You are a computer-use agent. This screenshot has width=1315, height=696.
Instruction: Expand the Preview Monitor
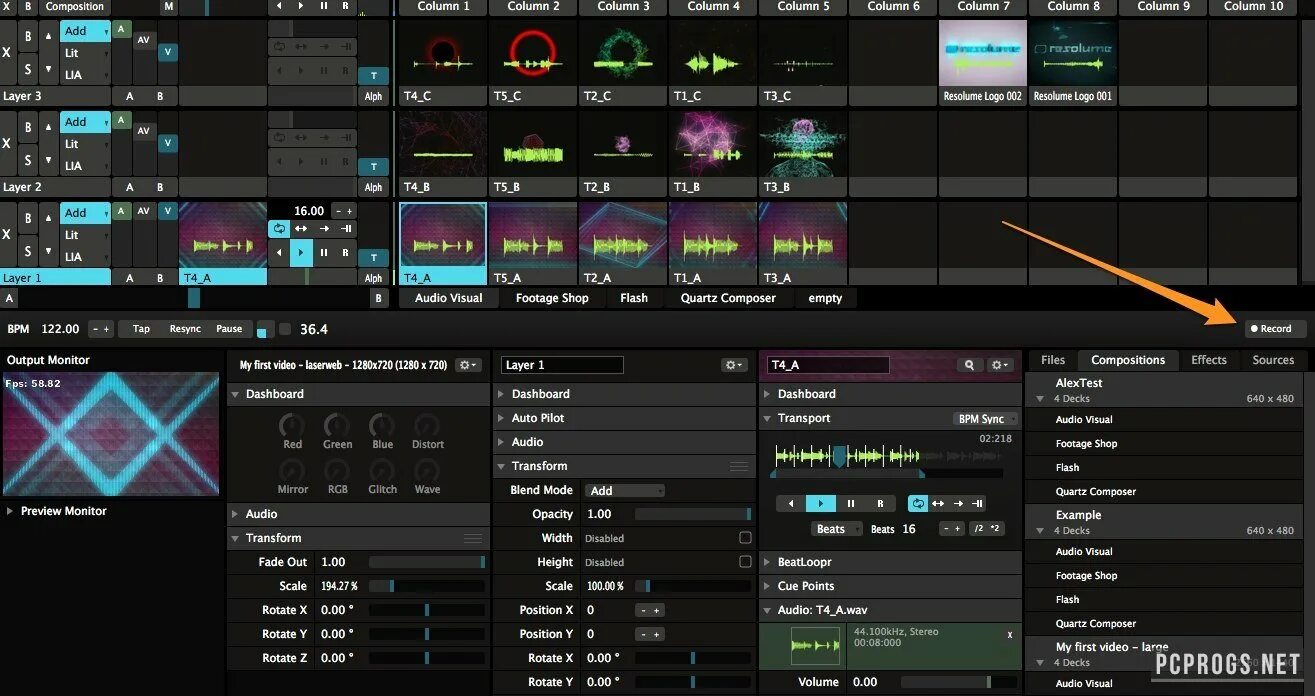[x=10, y=511]
